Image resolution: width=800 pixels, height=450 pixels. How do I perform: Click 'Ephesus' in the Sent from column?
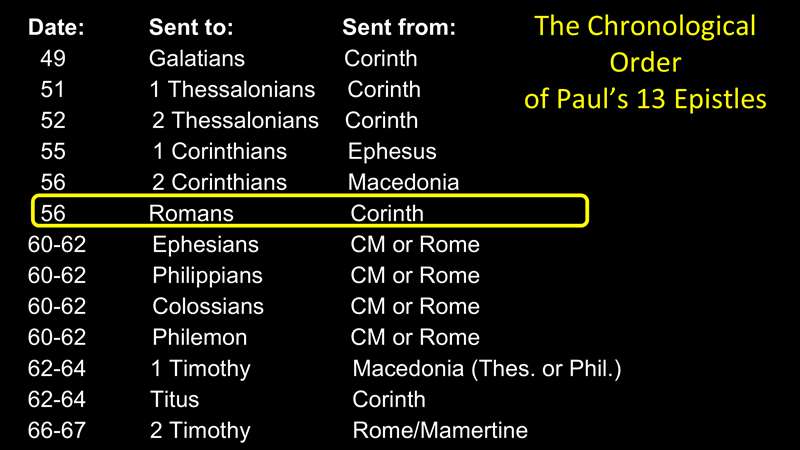coord(392,152)
